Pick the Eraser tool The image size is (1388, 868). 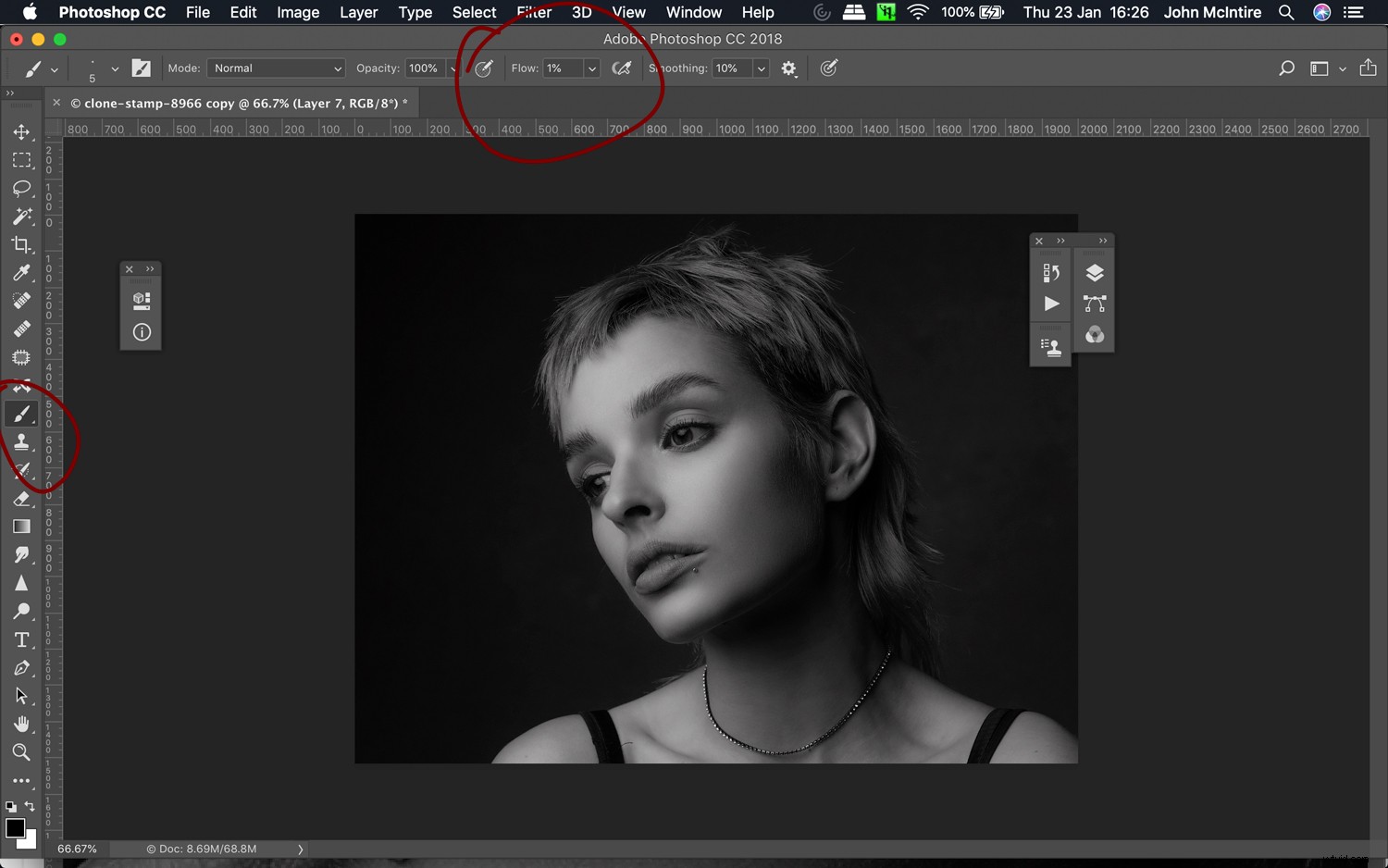click(x=22, y=499)
